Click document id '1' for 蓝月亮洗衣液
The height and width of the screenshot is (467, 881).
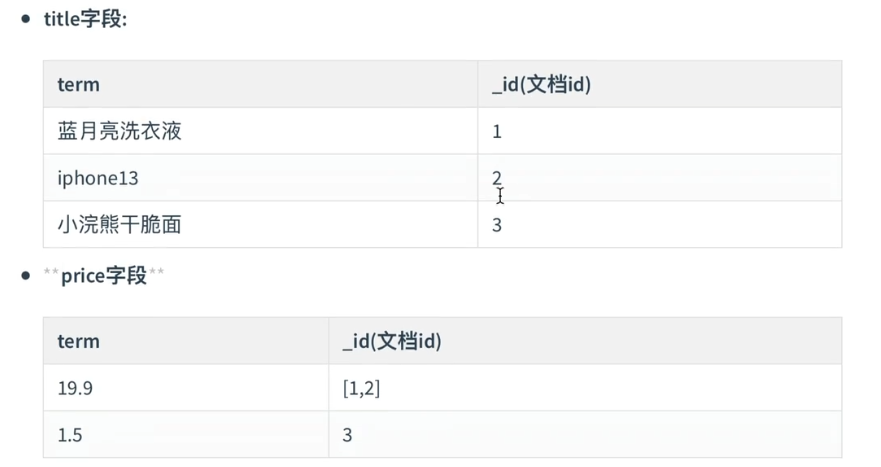tap(497, 131)
